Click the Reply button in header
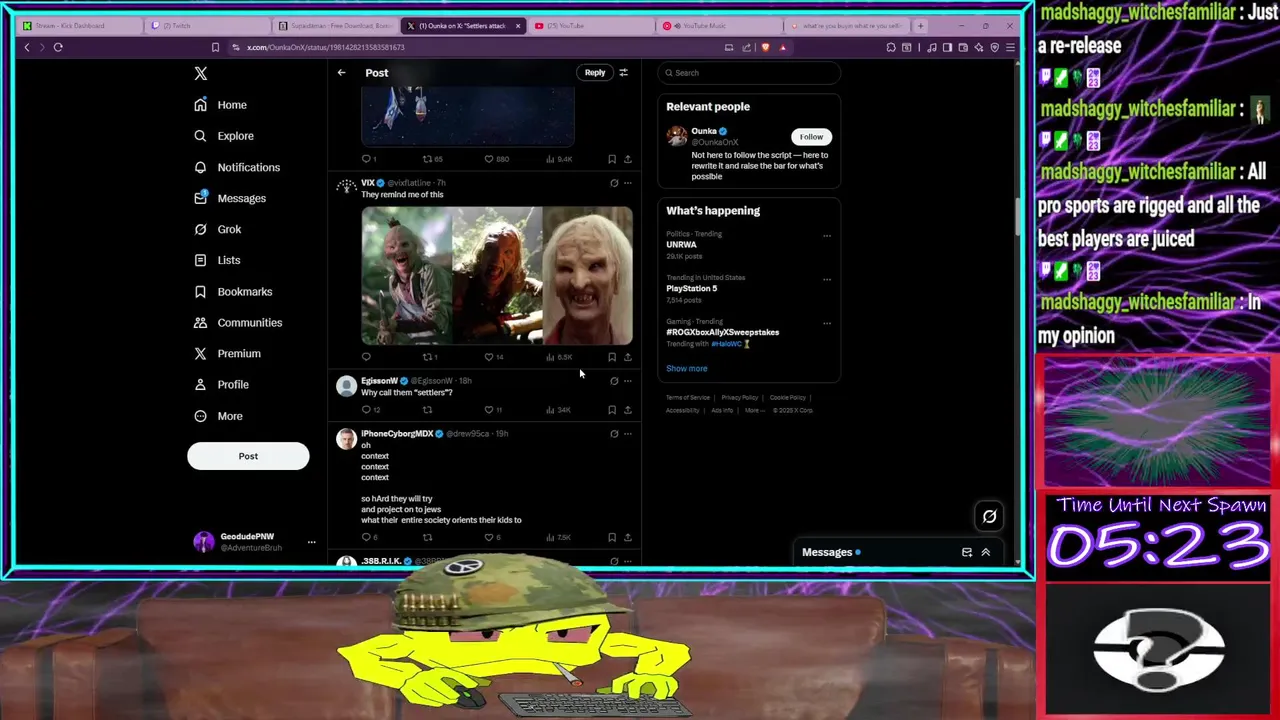The image size is (1280, 720). click(595, 73)
